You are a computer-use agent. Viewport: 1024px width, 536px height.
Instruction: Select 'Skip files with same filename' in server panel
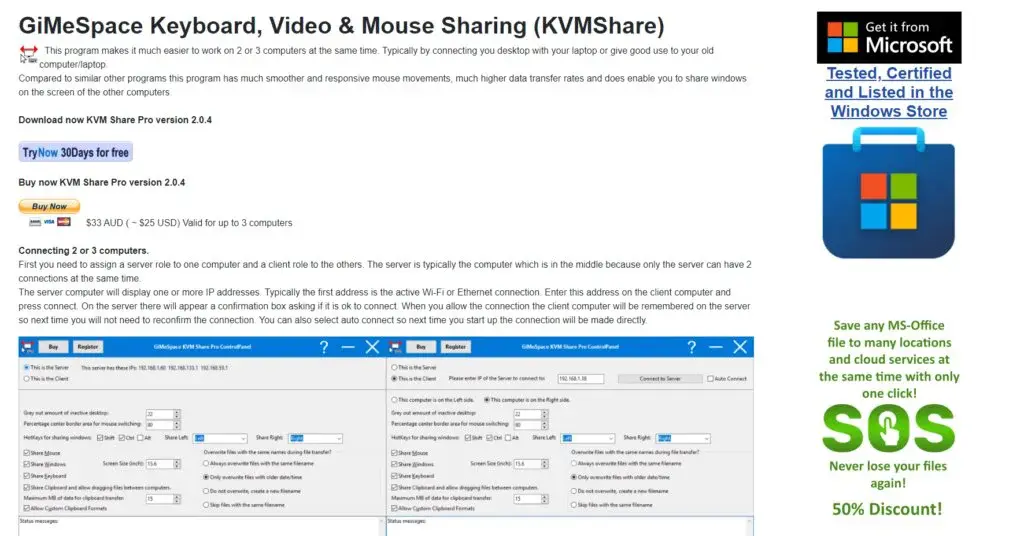tap(244, 505)
